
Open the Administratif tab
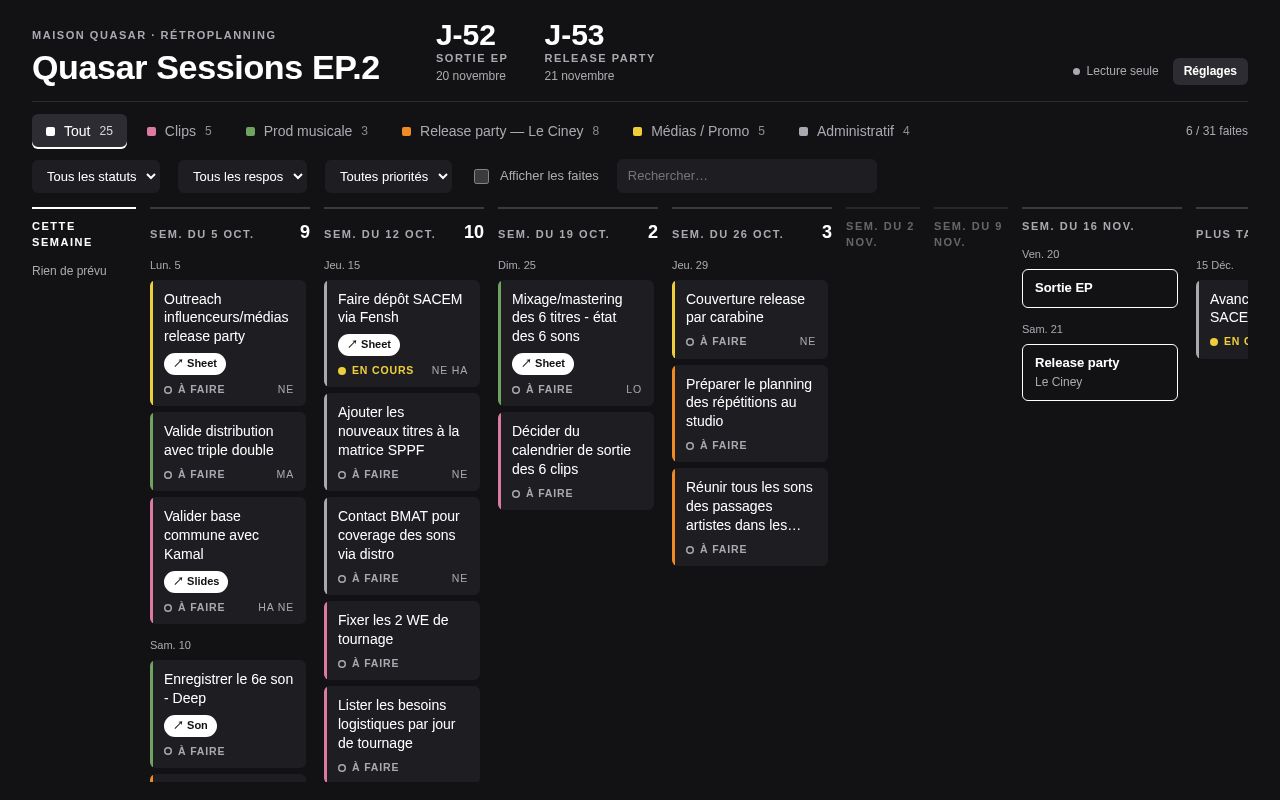(x=854, y=131)
